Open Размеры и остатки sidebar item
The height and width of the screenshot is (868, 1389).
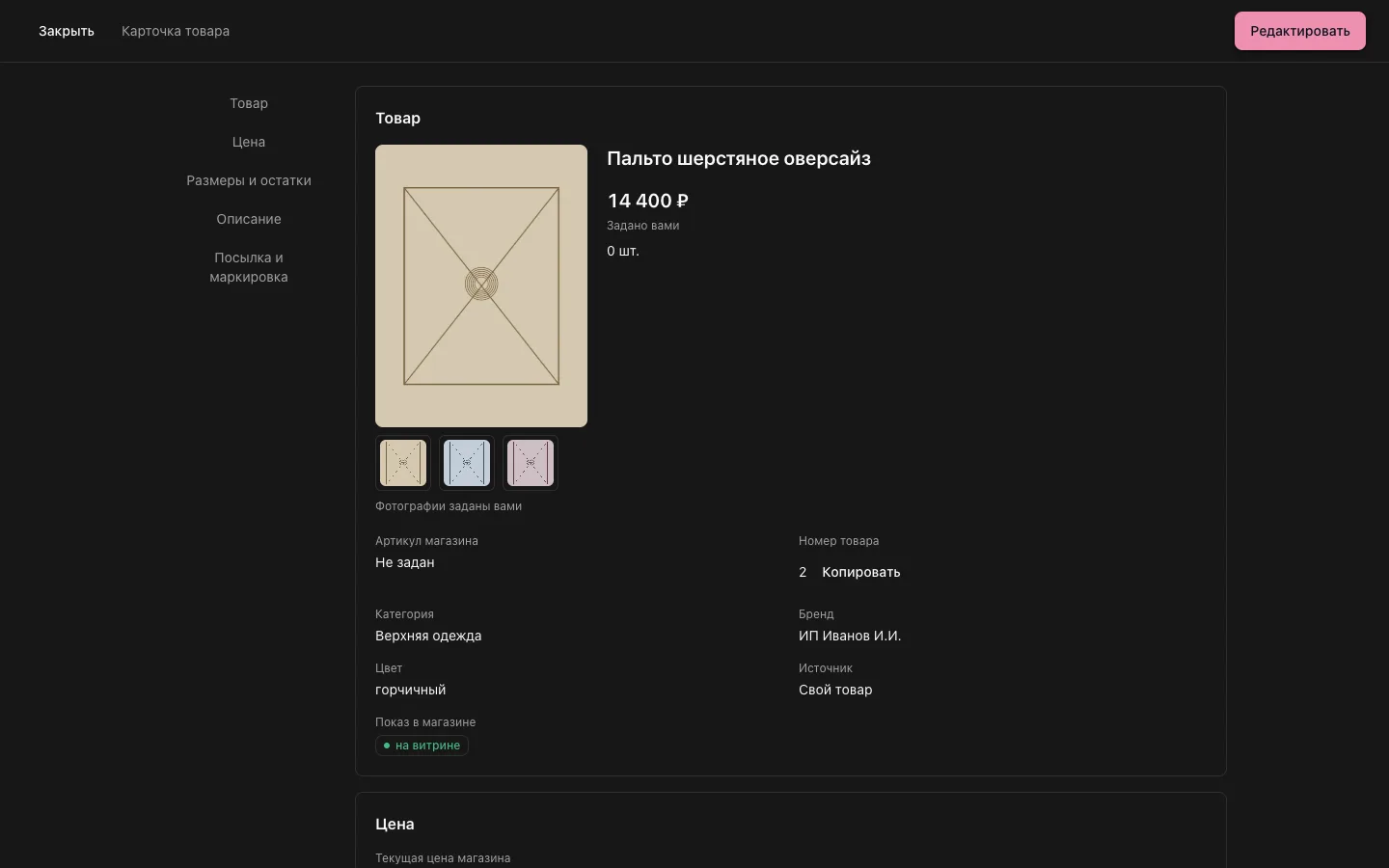[x=249, y=180]
